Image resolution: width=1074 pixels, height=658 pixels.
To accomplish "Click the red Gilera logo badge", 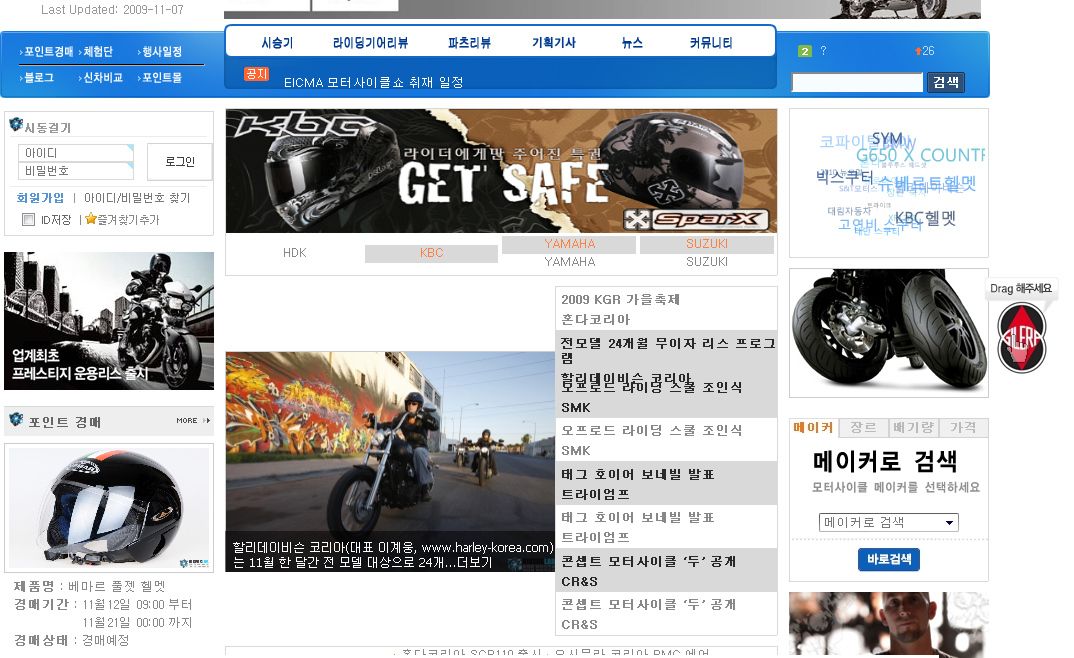I will tap(1021, 338).
